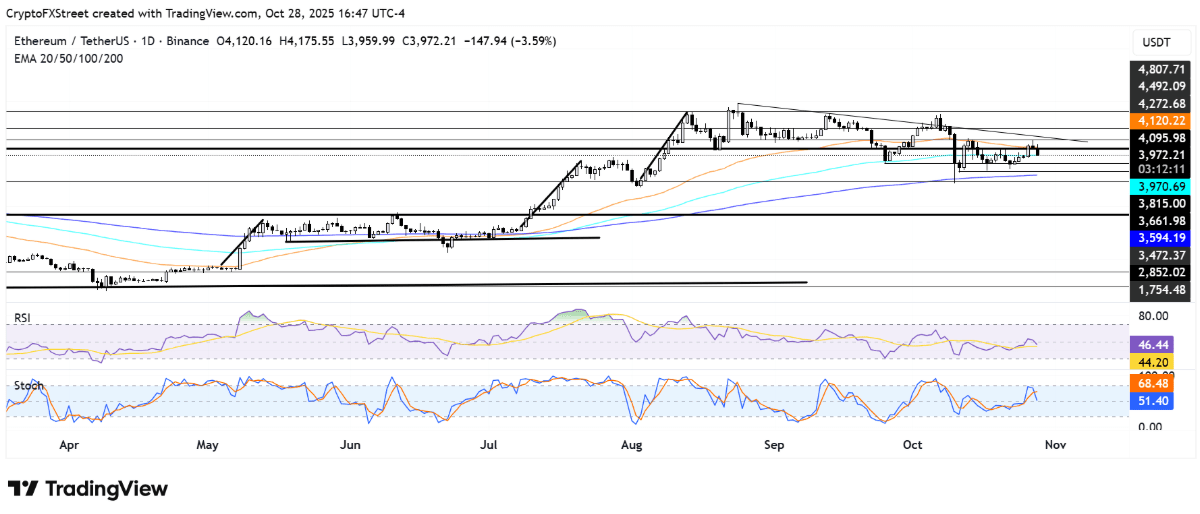Click the TradingView logo icon
Image resolution: width=1200 pixels, height=514 pixels.
point(23,489)
